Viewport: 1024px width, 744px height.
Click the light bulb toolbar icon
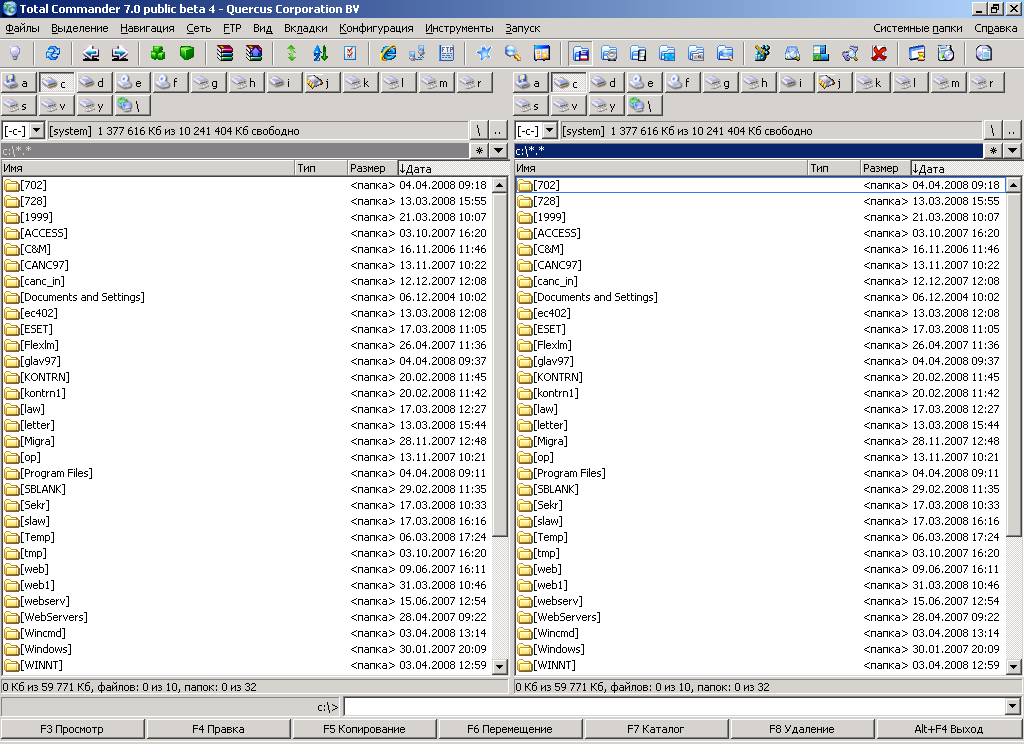(15, 53)
